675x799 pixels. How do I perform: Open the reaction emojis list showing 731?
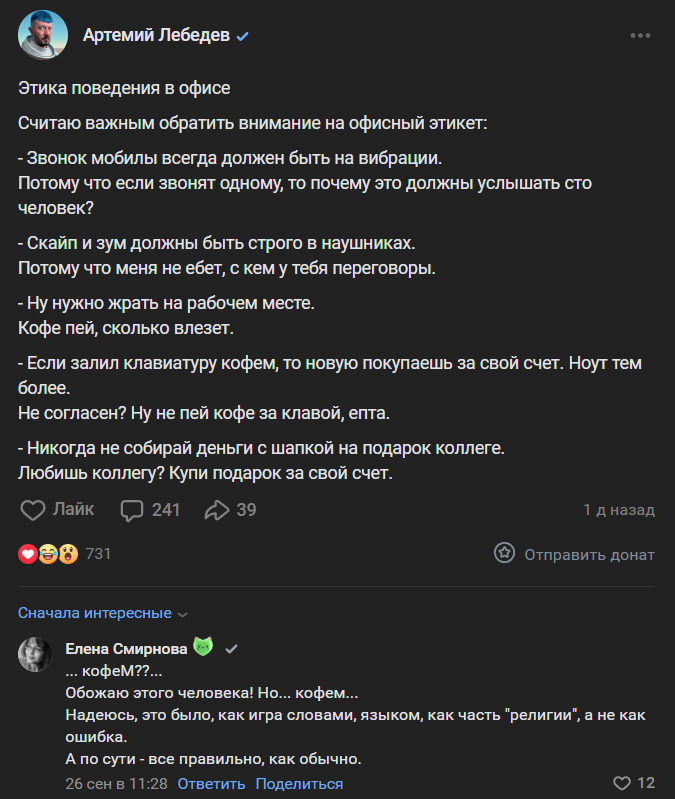[x=64, y=554]
